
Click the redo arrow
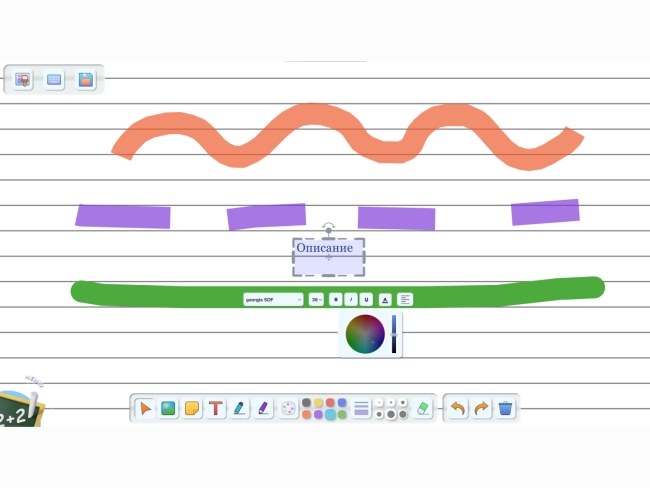click(481, 409)
